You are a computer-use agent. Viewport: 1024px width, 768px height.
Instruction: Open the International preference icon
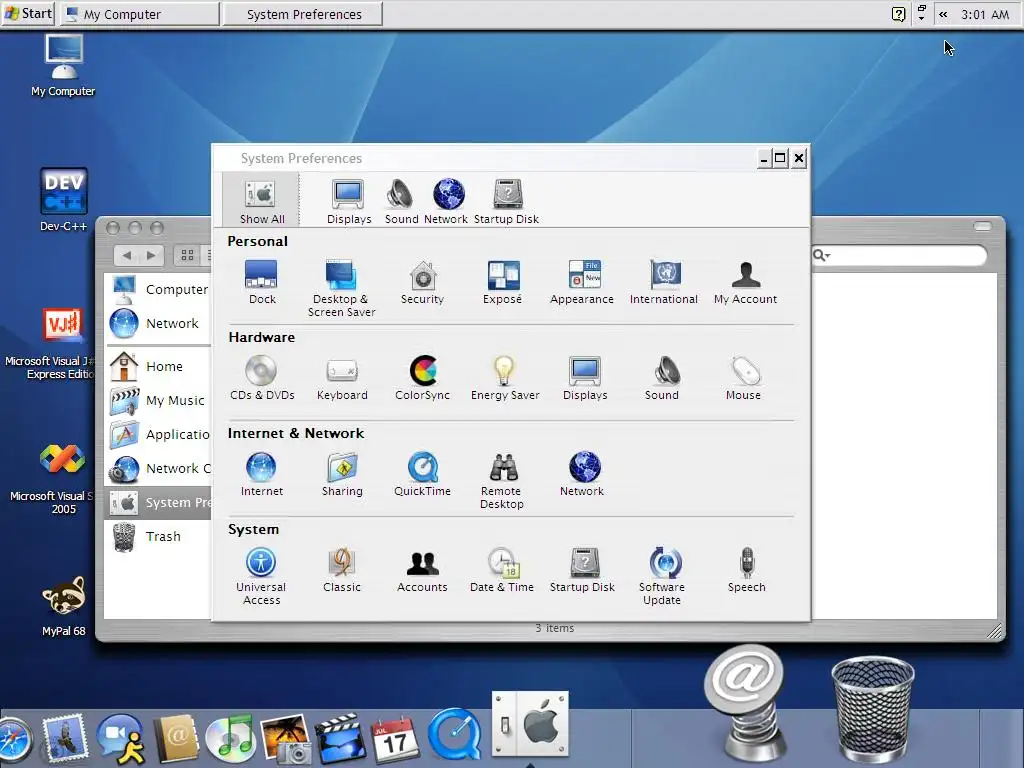664,282
